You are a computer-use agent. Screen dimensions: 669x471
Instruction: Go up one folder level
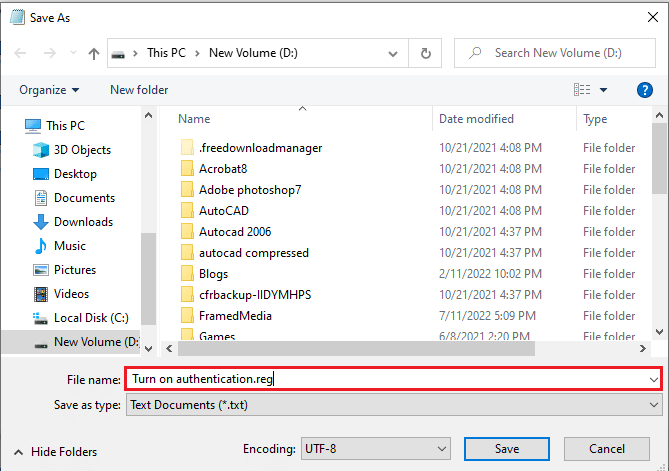pyautogui.click(x=93, y=53)
